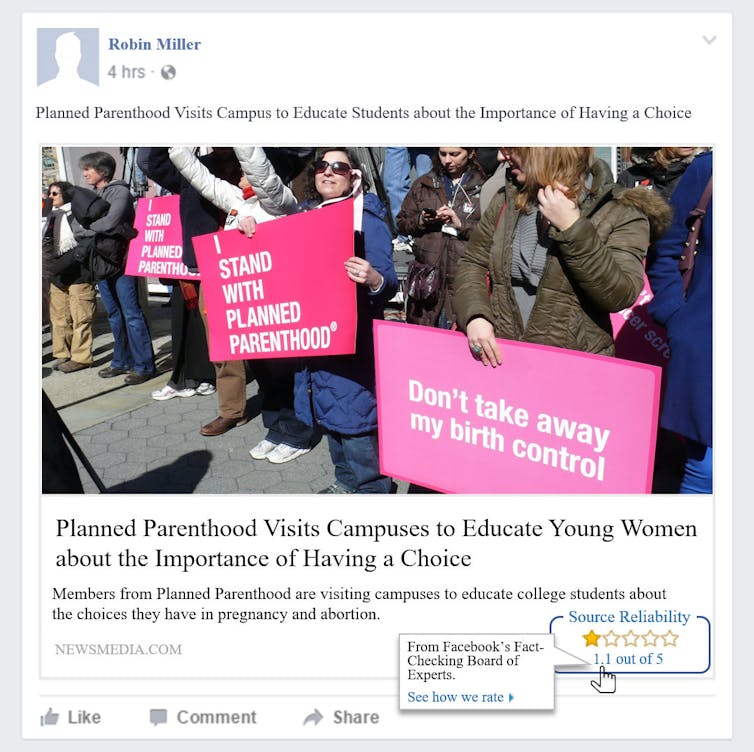Click the Like button label
This screenshot has height=752, width=754.
(x=84, y=717)
